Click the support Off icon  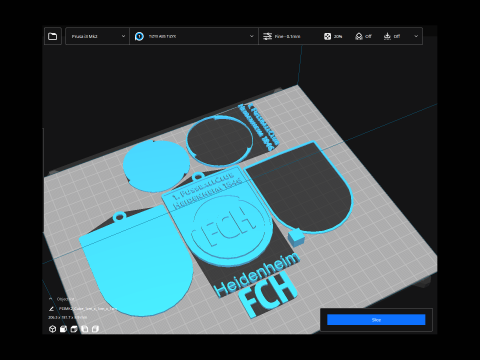click(x=359, y=36)
